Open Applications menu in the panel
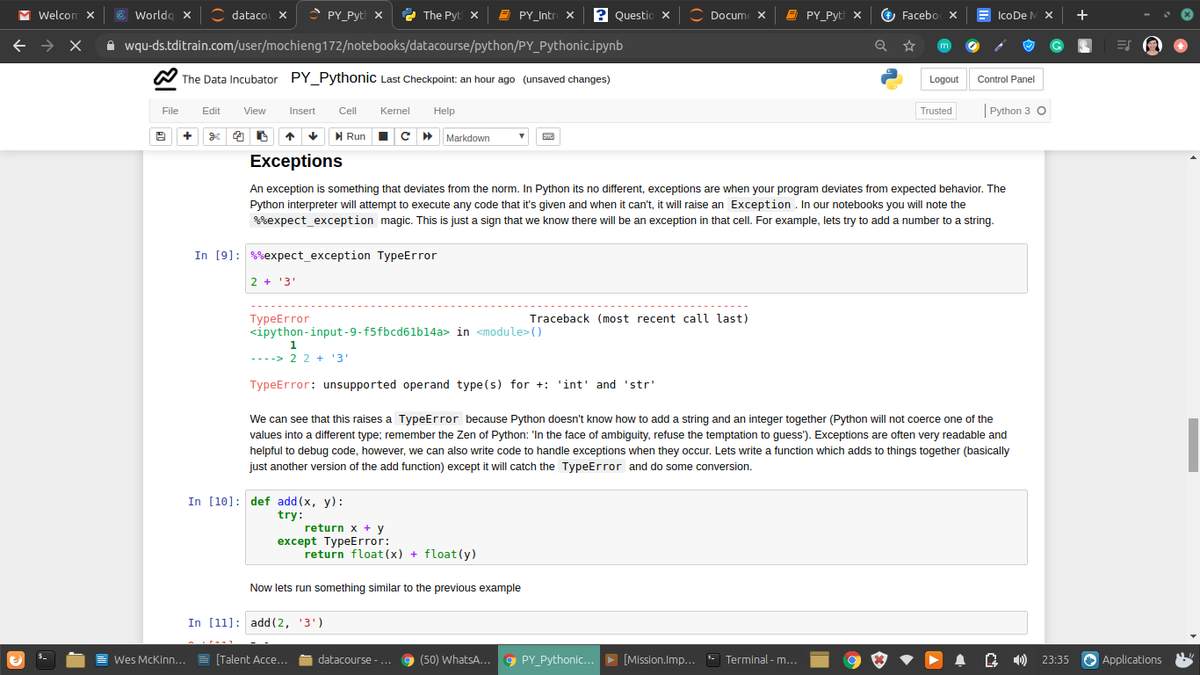Screen dimensions: 1200x675 (x=1123, y=660)
